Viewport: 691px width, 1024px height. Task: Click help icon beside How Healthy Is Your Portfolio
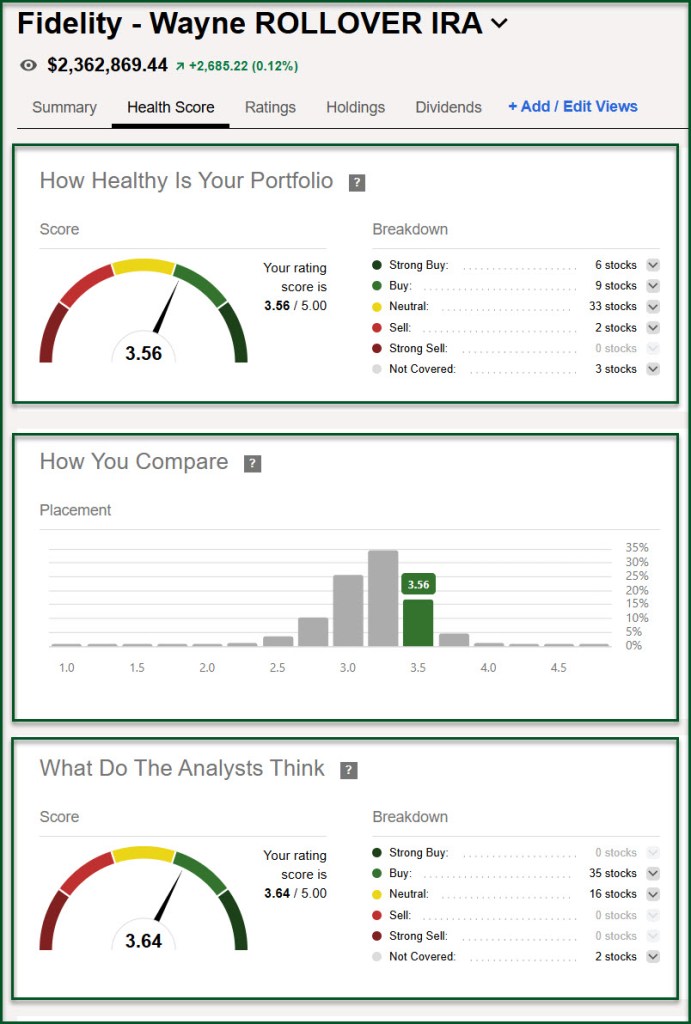point(356,183)
